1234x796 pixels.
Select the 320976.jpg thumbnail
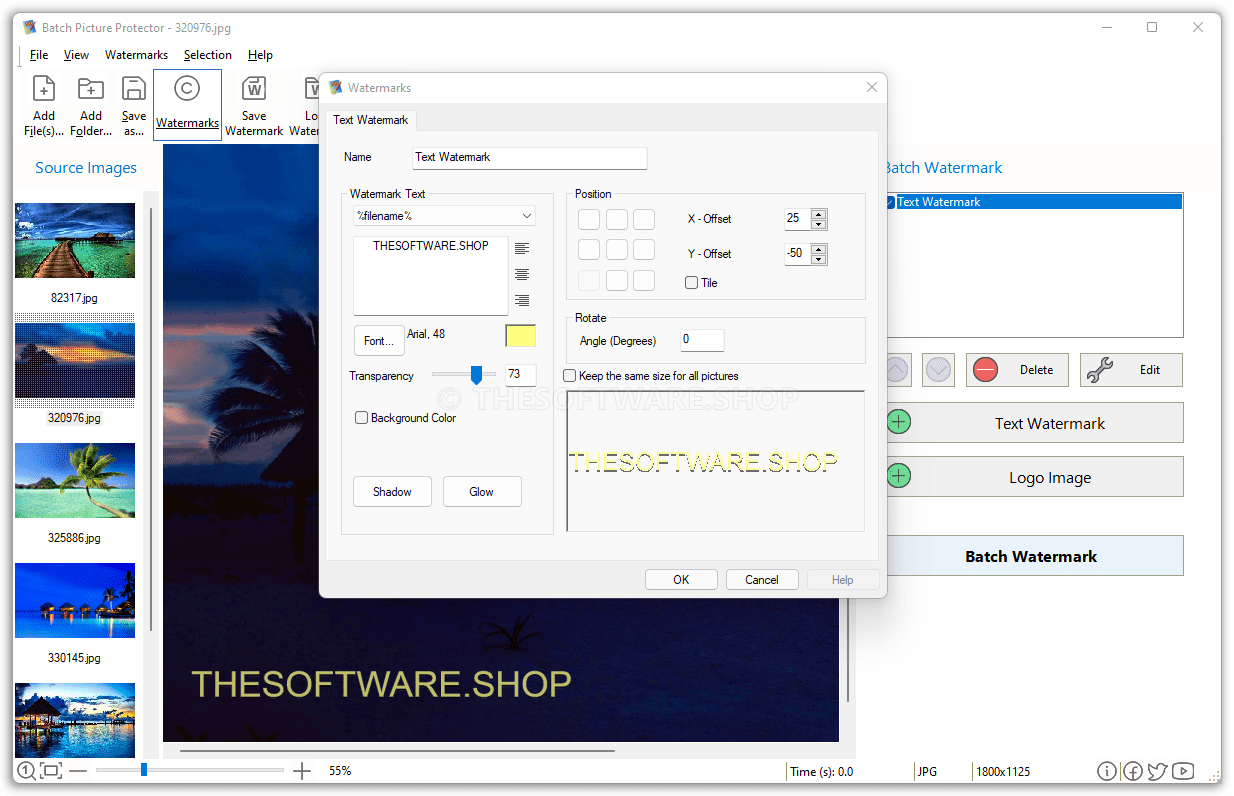pyautogui.click(x=75, y=361)
